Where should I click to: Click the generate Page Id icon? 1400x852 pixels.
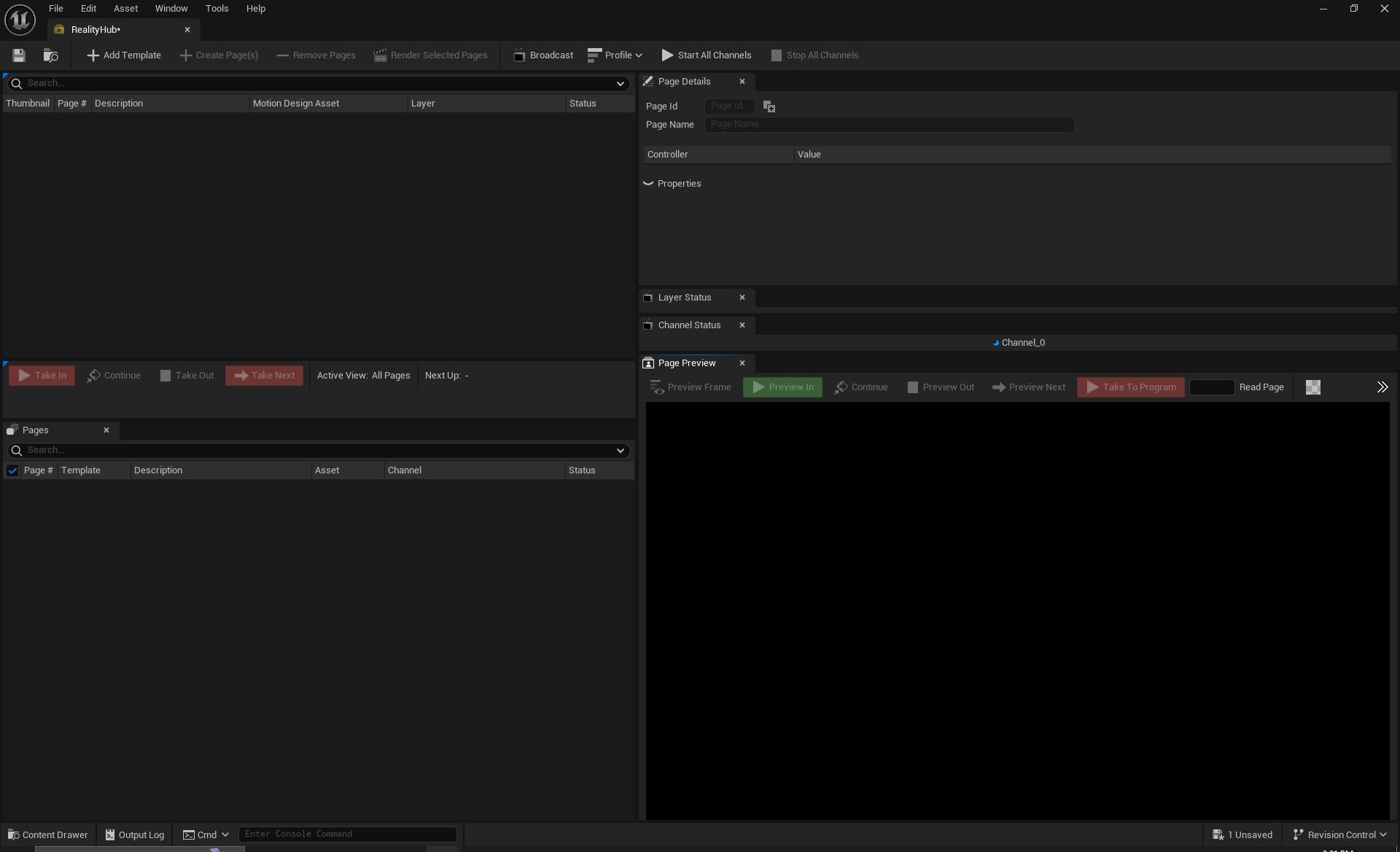pyautogui.click(x=769, y=106)
